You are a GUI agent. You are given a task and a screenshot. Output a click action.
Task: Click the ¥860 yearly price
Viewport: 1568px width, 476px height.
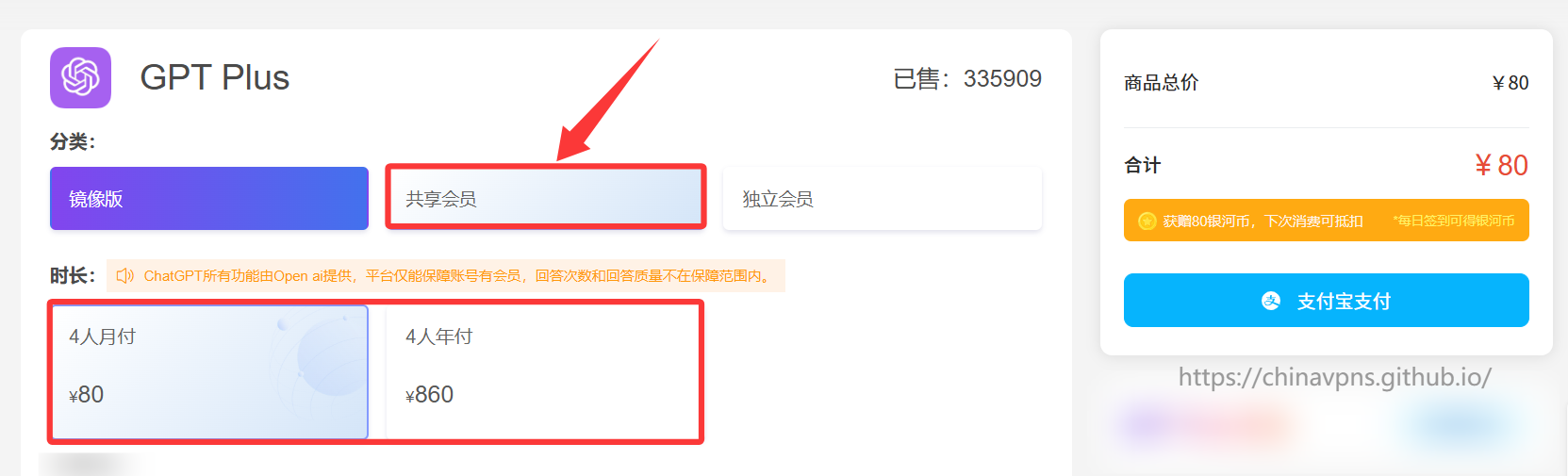tap(430, 395)
